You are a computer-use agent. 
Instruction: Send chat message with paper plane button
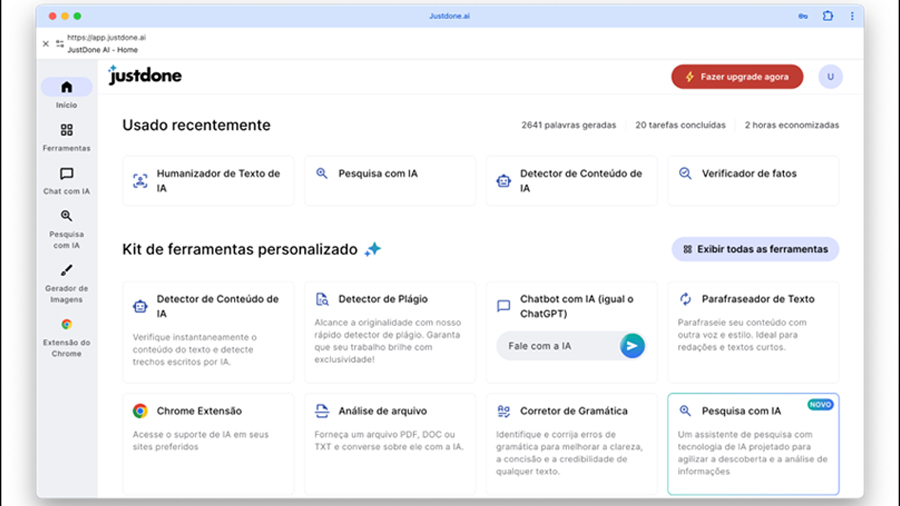tap(631, 346)
